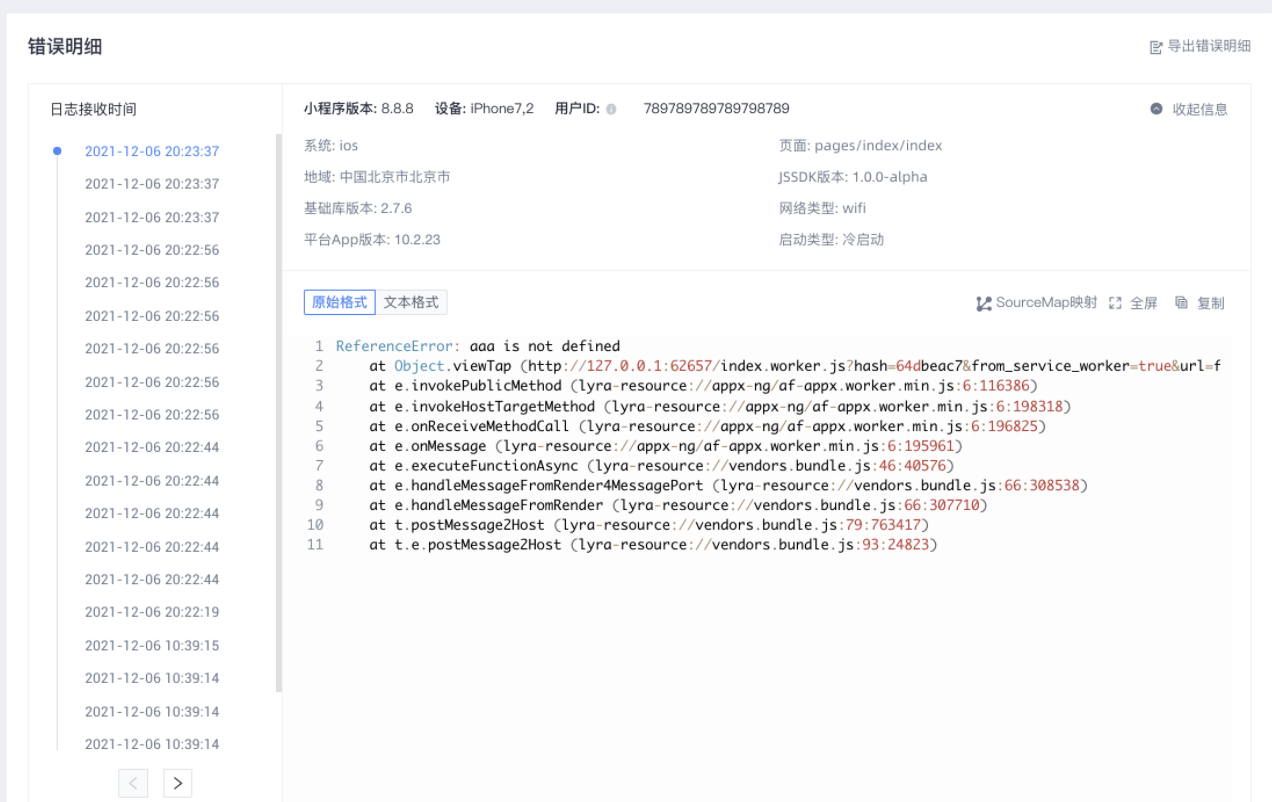Viewport: 1272px width, 802px height.
Task: Click the SourceMap映射 branch icon
Action: tap(984, 303)
